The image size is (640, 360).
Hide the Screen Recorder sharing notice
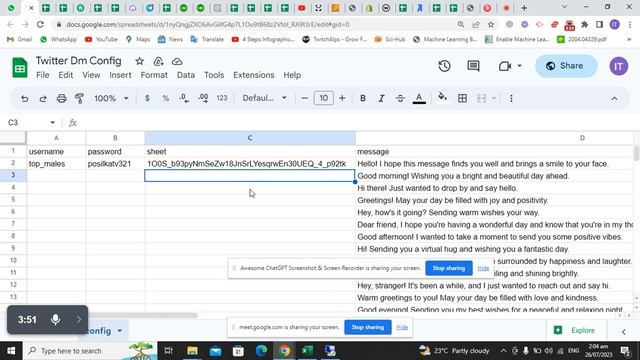point(483,268)
